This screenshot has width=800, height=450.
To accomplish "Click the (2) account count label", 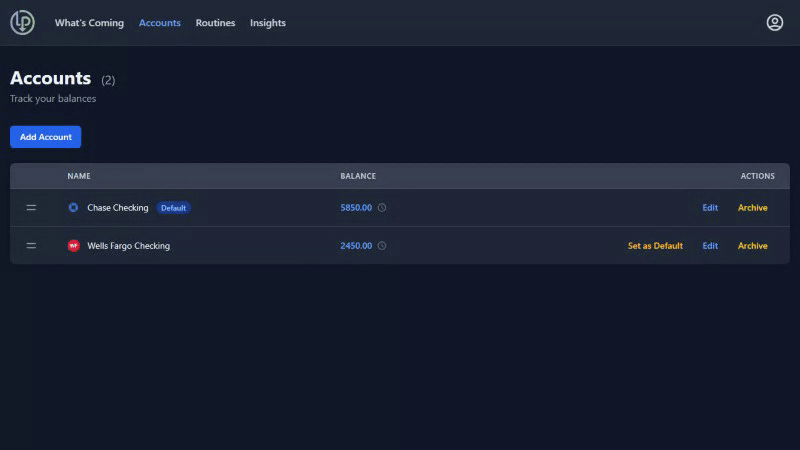I will pyautogui.click(x=108, y=80).
